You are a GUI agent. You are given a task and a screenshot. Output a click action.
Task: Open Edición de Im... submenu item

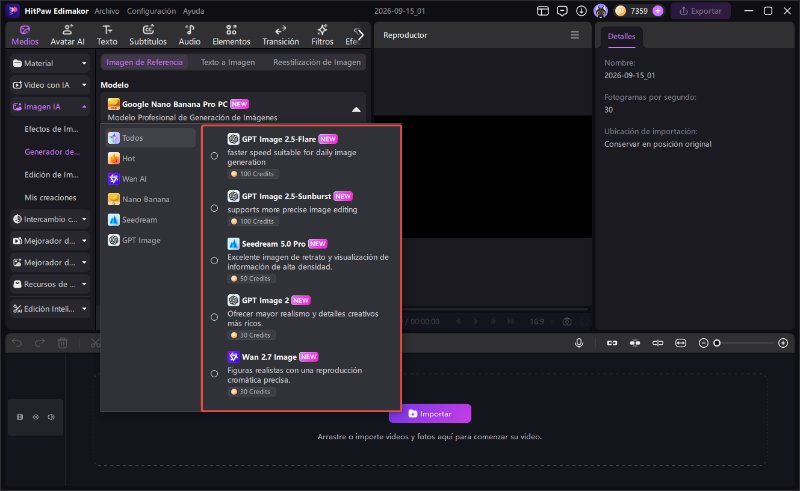pos(51,175)
